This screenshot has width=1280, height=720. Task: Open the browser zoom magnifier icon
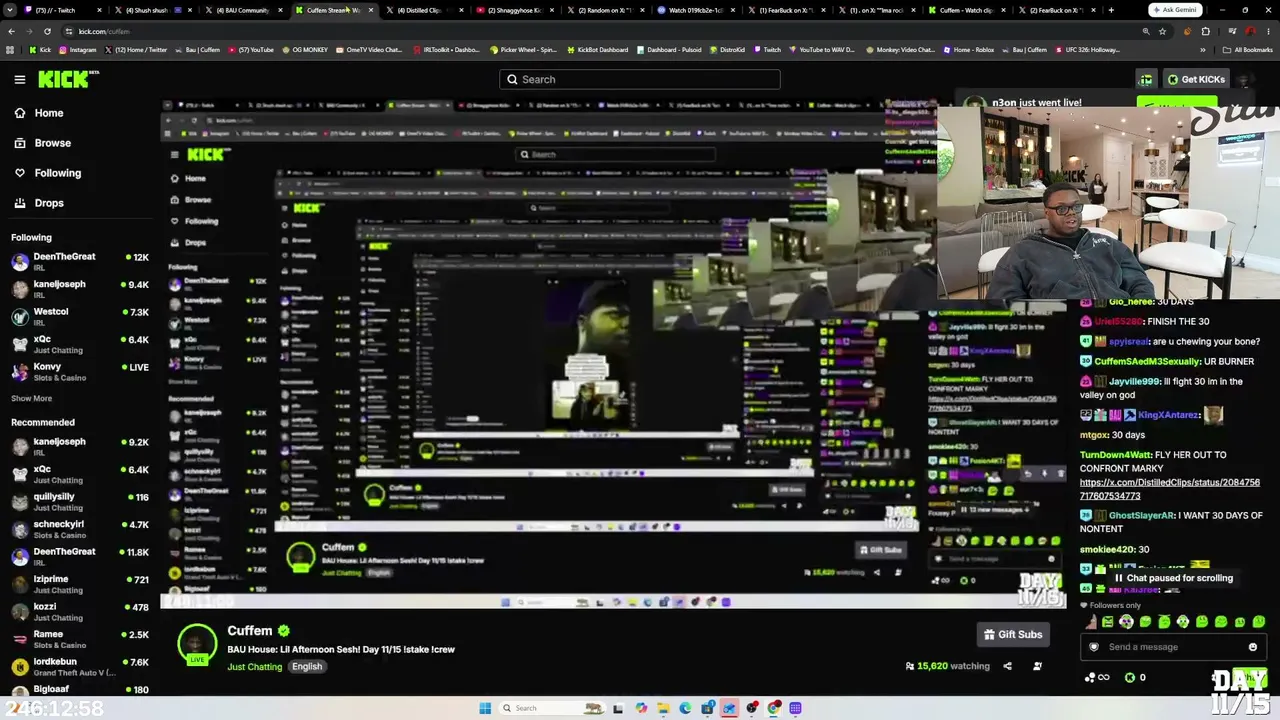tap(1146, 31)
